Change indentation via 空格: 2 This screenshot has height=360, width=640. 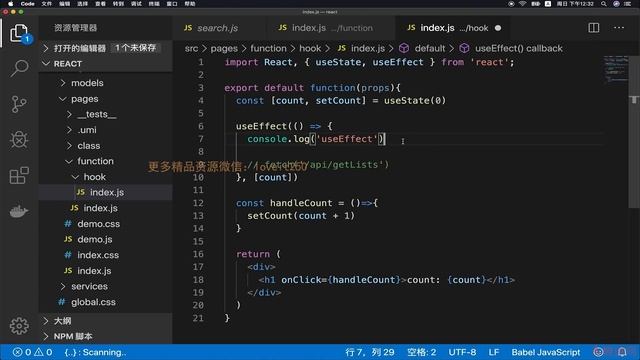[x=422, y=352]
